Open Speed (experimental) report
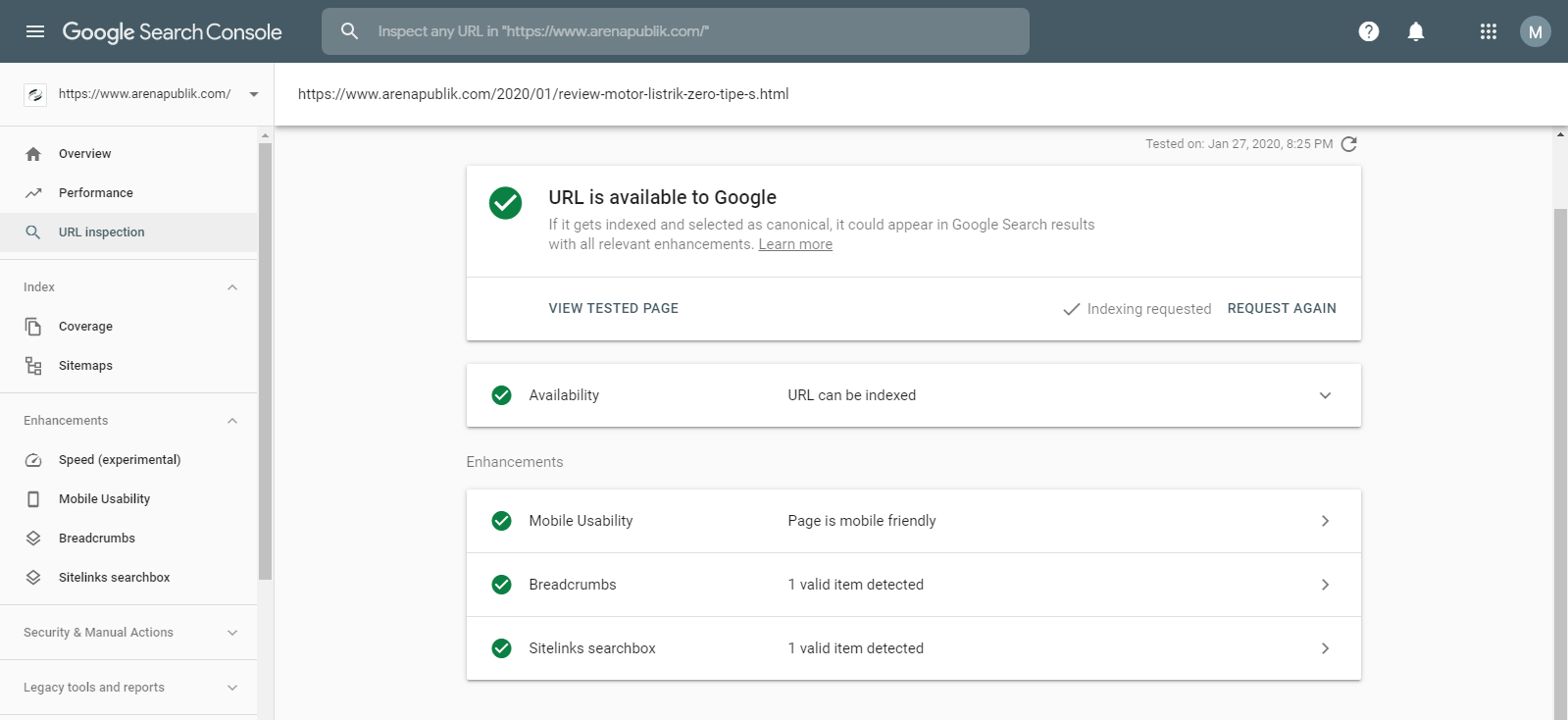Viewport: 1568px width, 720px height. pyautogui.click(x=128, y=460)
